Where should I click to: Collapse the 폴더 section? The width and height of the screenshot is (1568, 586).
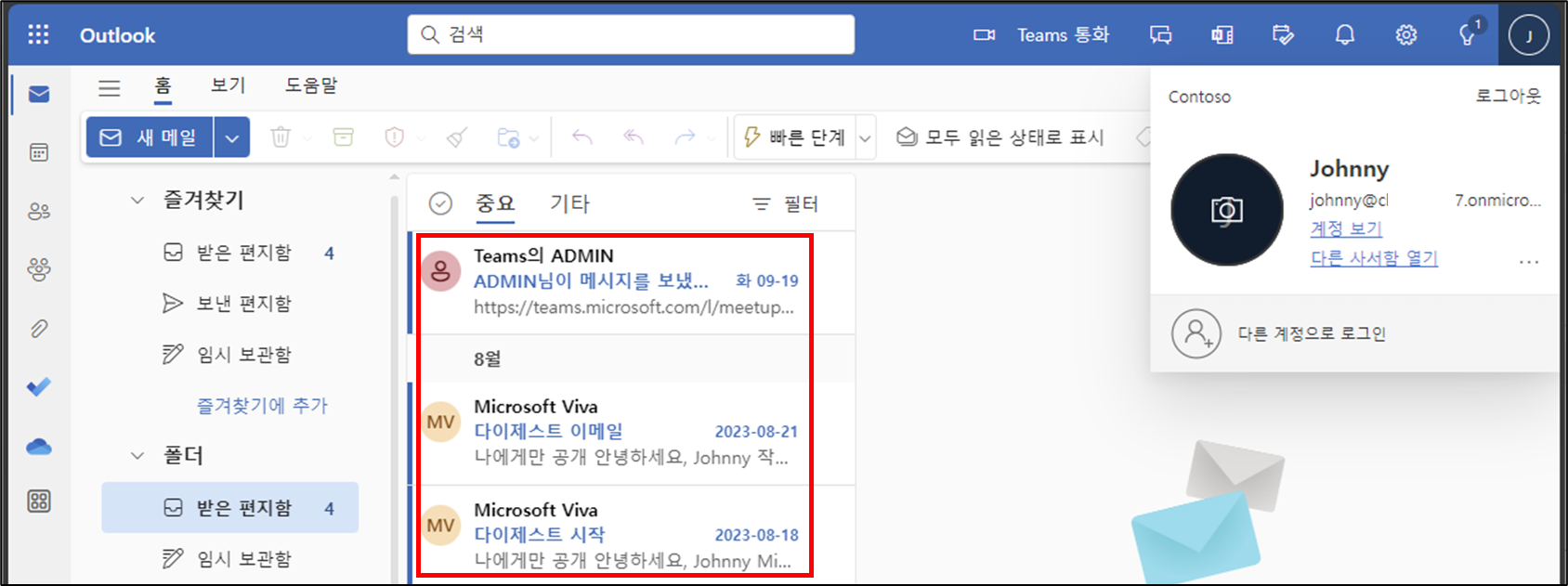137,455
